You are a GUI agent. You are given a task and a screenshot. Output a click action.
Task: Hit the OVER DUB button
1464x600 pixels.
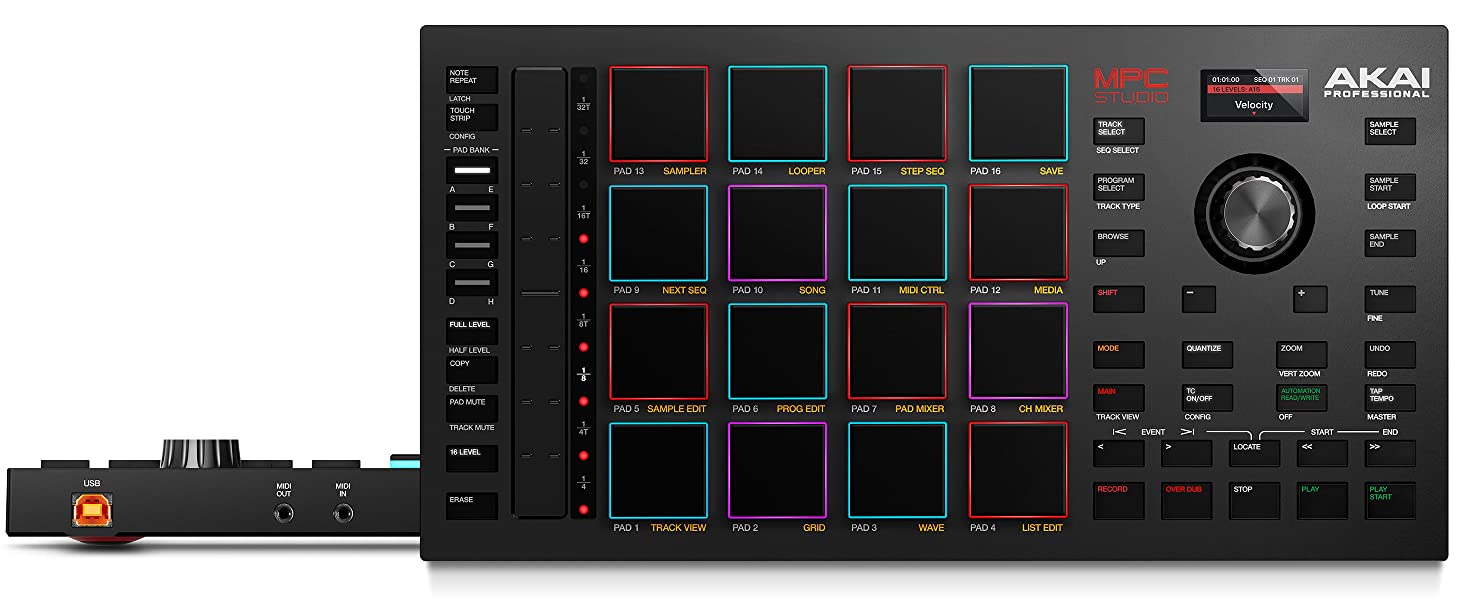click(1186, 501)
